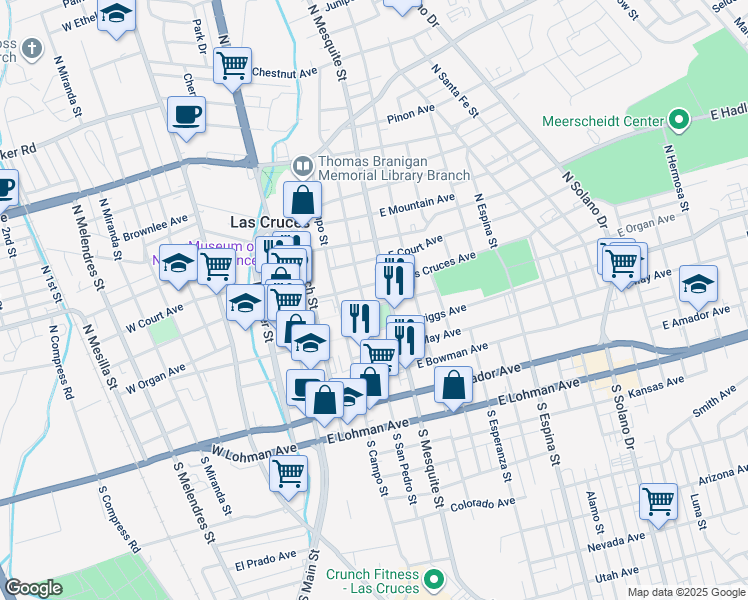This screenshot has width=748, height=600.
Task: Open the shopping cart marker near Arizona Ave
Action: pyautogui.click(x=658, y=501)
